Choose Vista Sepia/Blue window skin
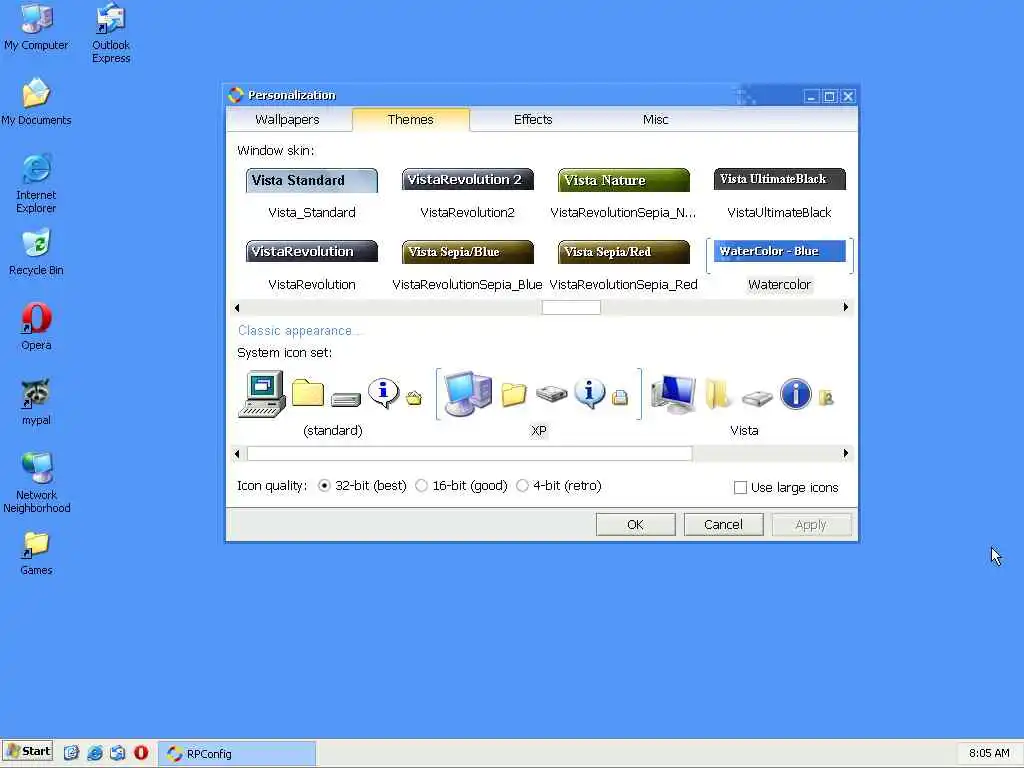The width and height of the screenshot is (1024, 768). [x=468, y=266]
